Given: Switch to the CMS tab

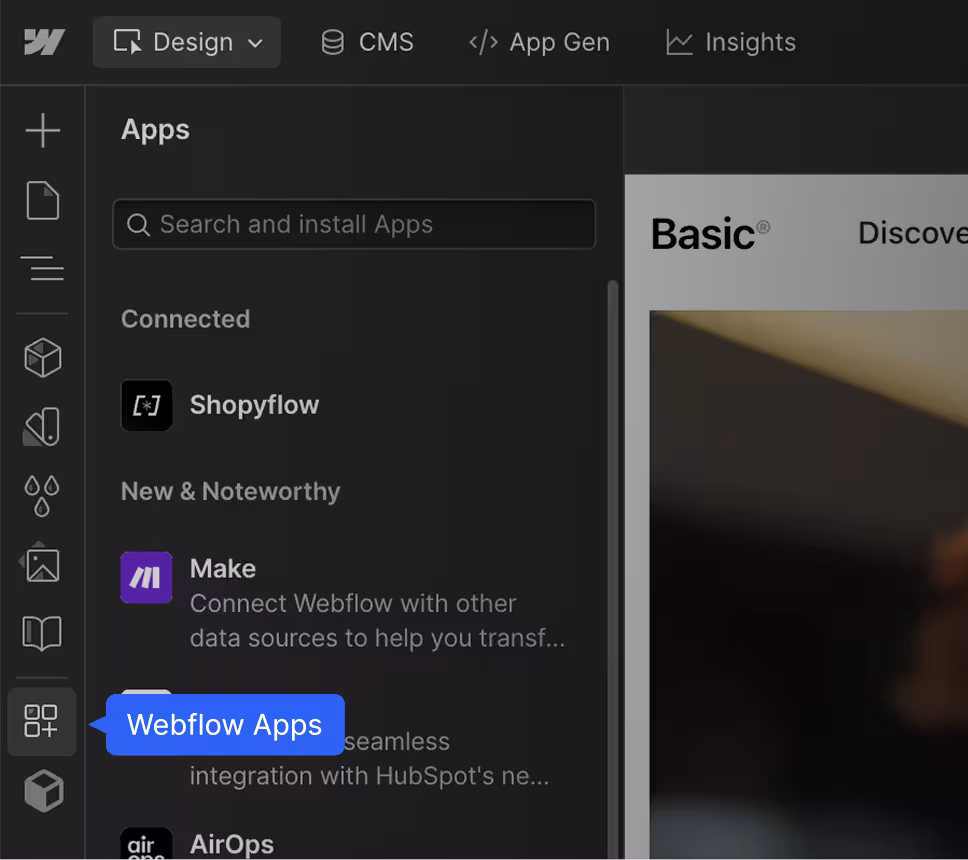Looking at the screenshot, I should click(367, 42).
